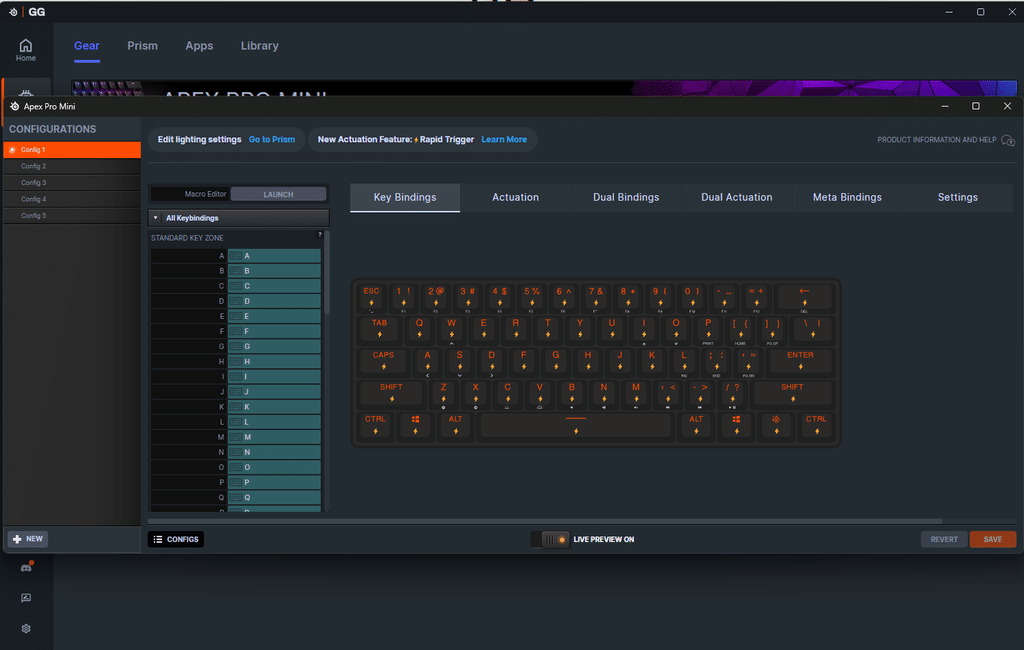Open binding dropdown for key H
The width and height of the screenshot is (1024, 650).
pyautogui.click(x=274, y=362)
